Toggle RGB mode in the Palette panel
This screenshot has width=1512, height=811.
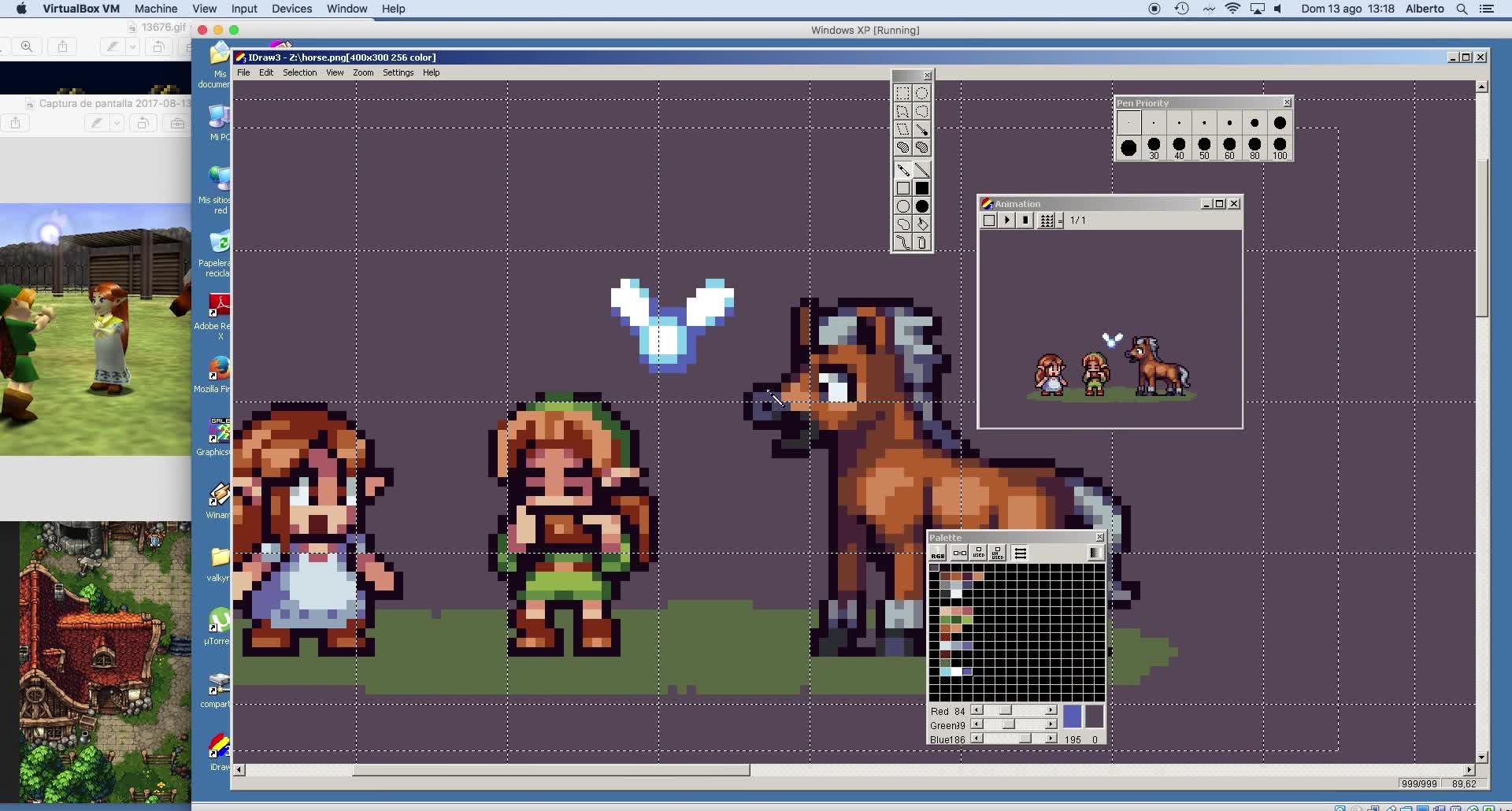tap(937, 553)
